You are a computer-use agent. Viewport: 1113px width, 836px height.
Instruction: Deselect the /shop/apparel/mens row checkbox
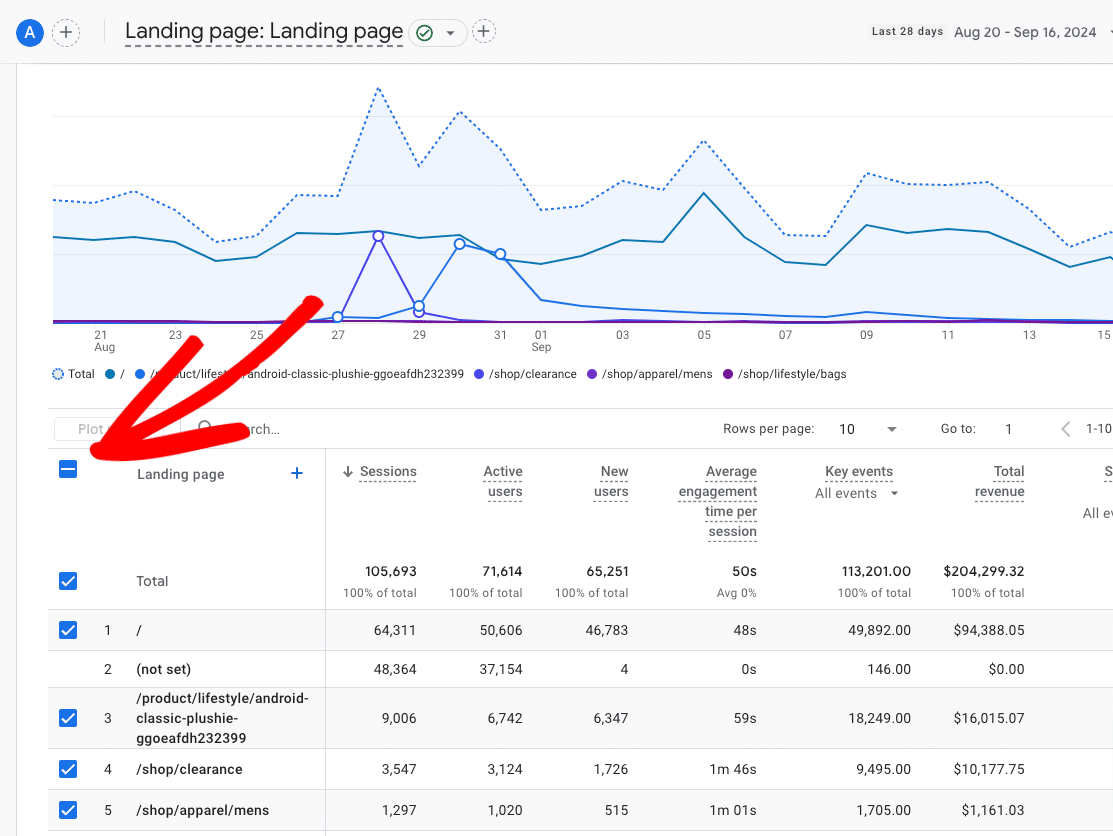[68, 810]
